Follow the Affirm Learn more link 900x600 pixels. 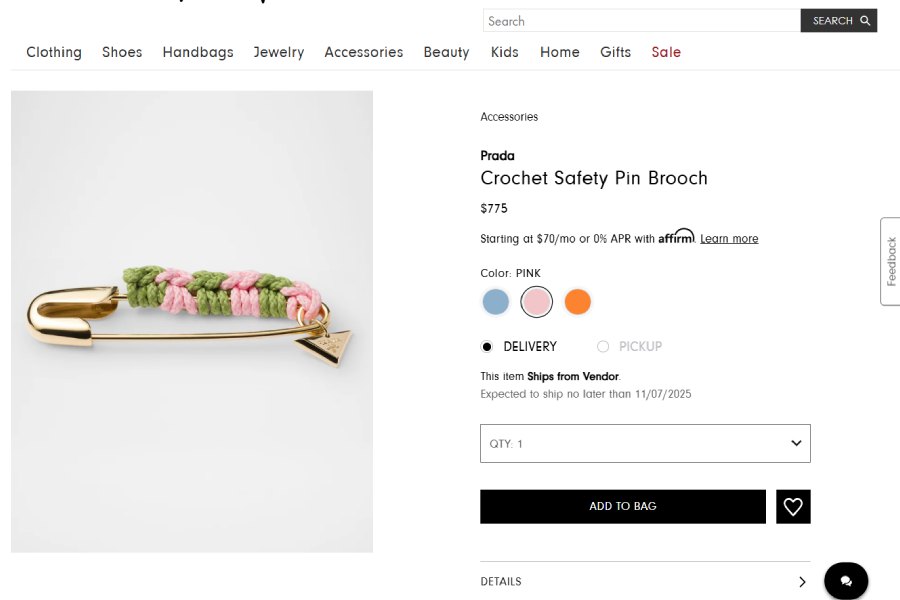click(x=729, y=239)
